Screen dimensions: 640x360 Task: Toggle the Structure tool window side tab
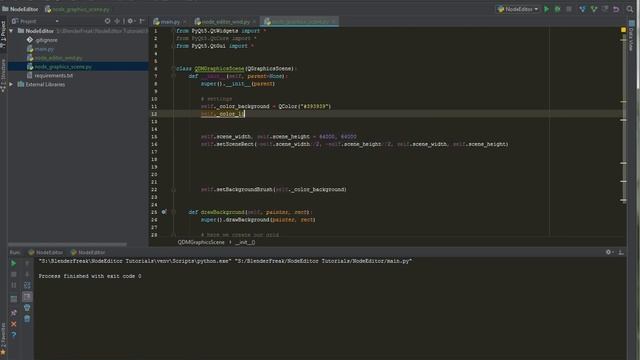coord(3,76)
